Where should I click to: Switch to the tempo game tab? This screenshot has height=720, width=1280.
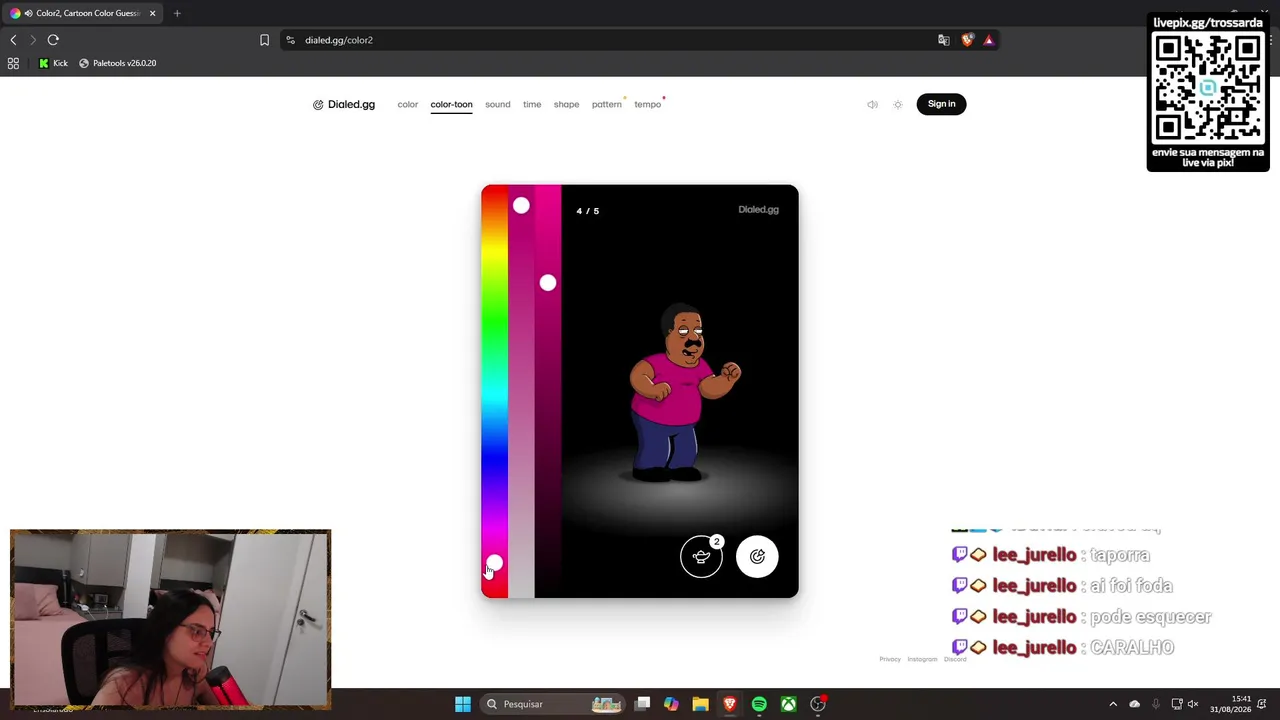tap(647, 104)
